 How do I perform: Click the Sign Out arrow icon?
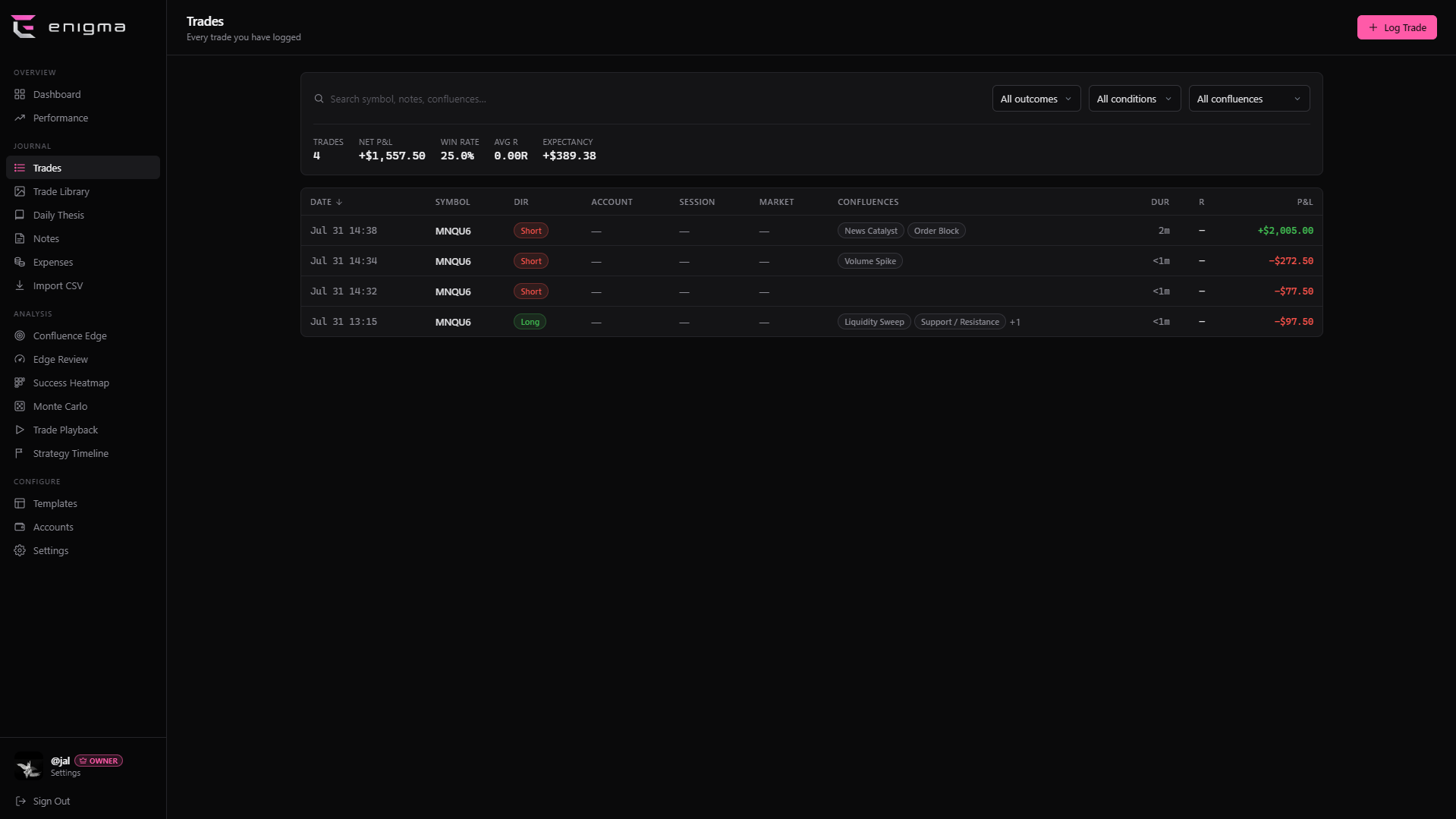(x=20, y=801)
